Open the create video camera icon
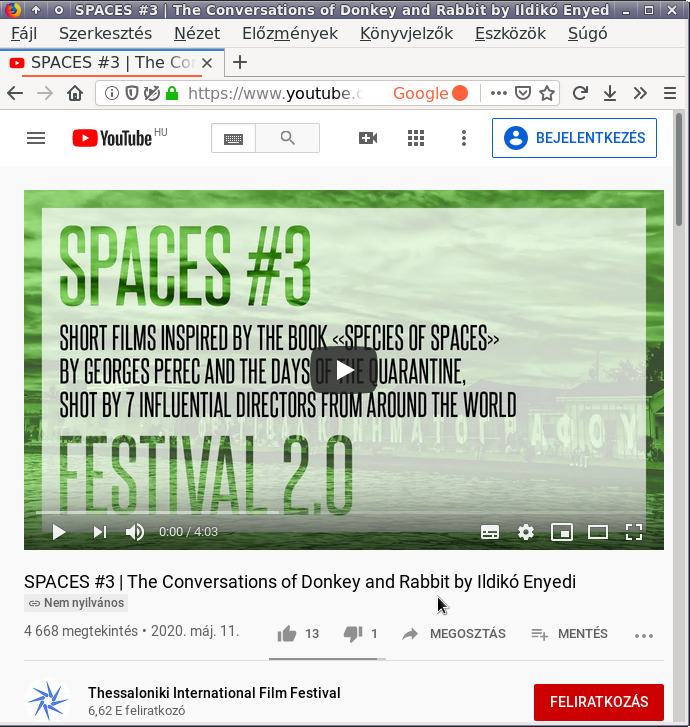The image size is (690, 727). (368, 138)
